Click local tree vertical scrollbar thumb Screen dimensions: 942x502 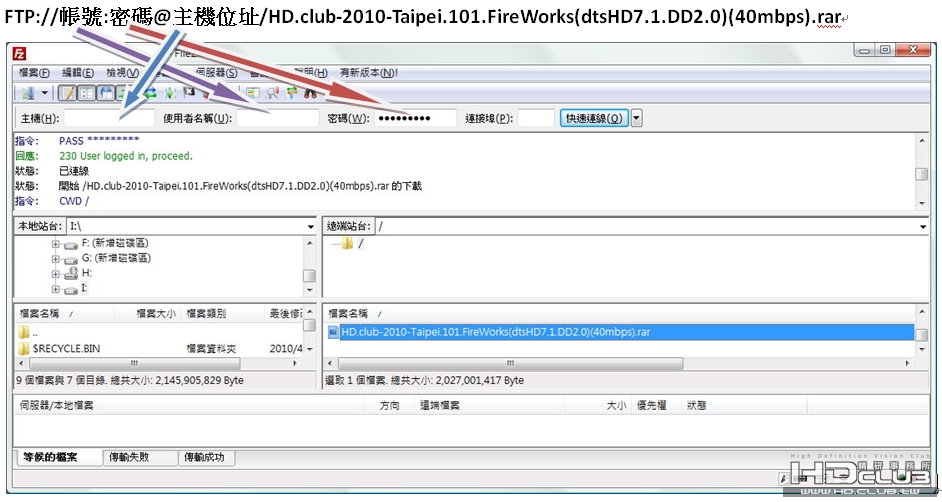tap(309, 276)
